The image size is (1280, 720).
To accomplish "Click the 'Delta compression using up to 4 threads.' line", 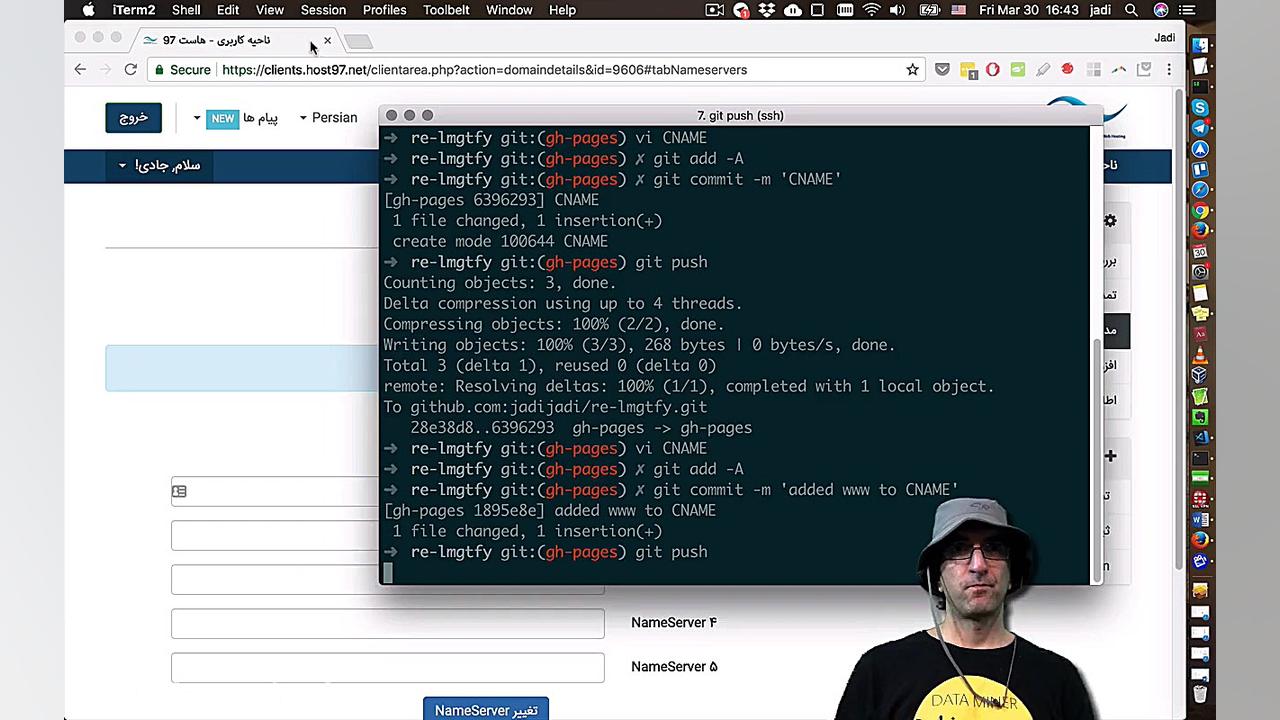I will 562,303.
